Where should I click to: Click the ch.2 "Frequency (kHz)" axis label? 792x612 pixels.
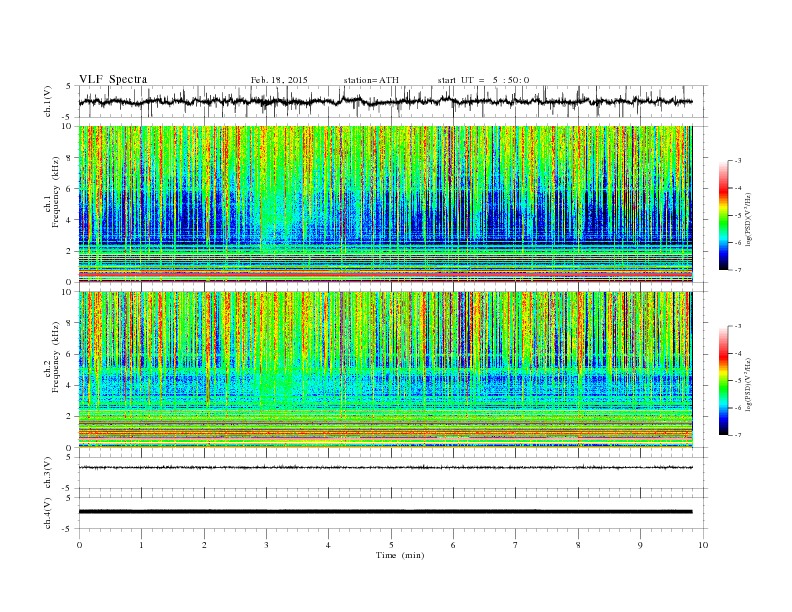click(x=55, y=357)
